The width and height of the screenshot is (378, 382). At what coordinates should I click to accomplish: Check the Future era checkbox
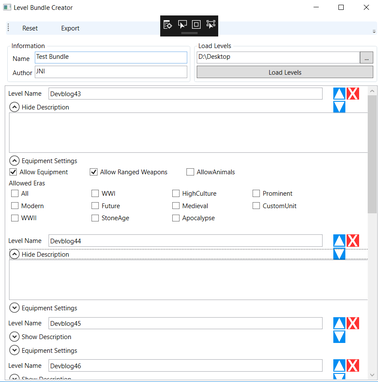pyautogui.click(x=95, y=206)
